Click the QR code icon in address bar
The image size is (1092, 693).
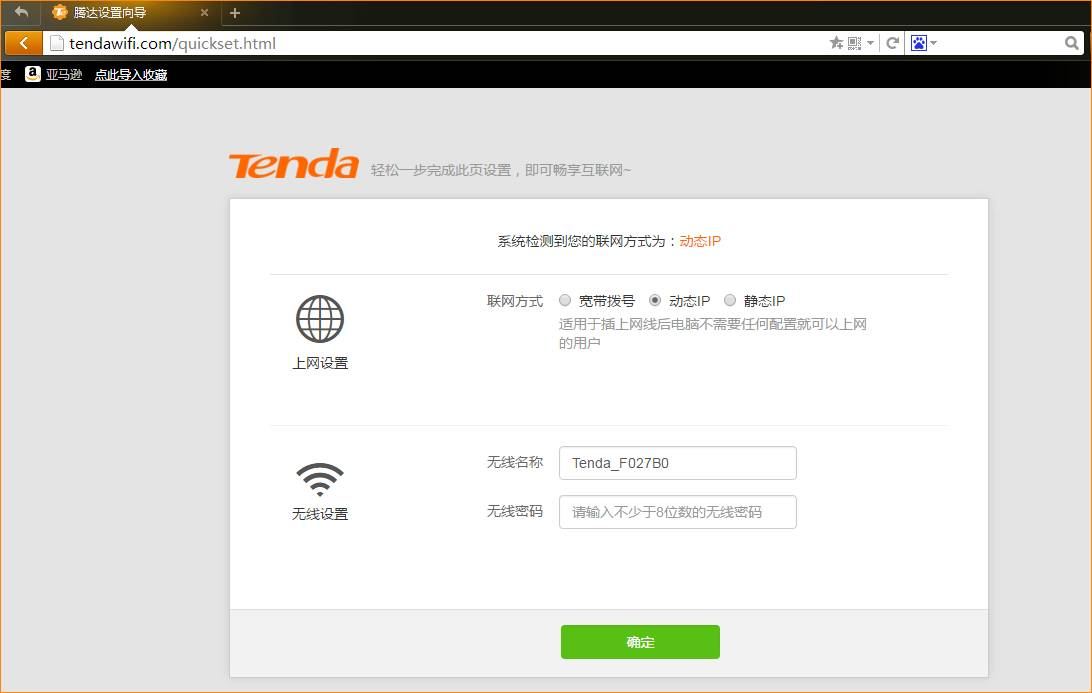[x=855, y=43]
